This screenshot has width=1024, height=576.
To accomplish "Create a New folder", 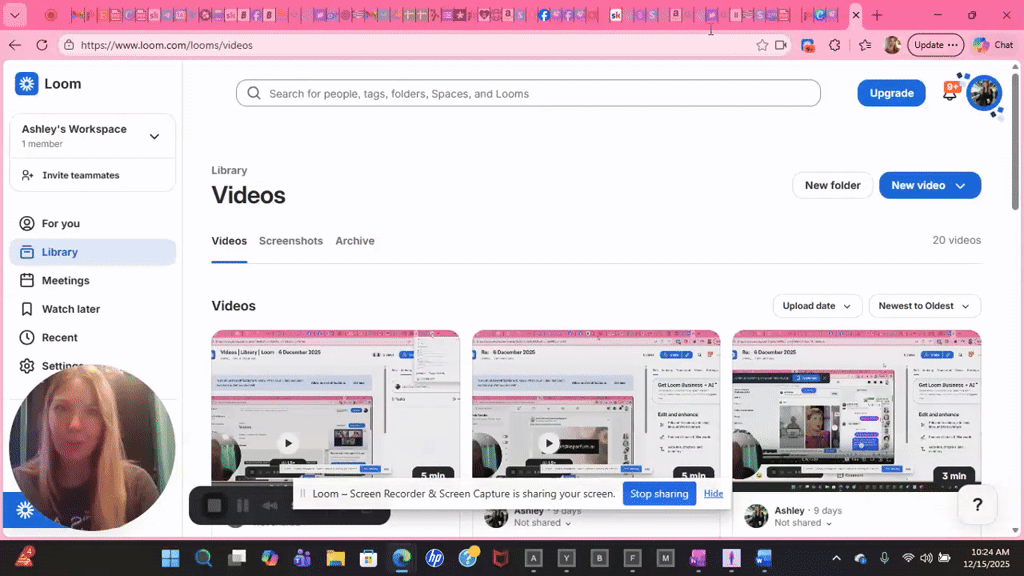I will point(832,185).
